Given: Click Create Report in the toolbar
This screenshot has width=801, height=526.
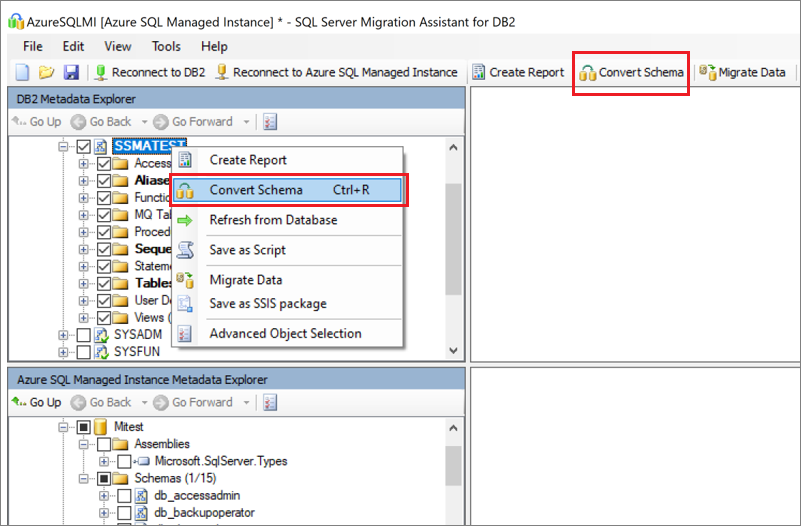Looking at the screenshot, I should point(518,73).
